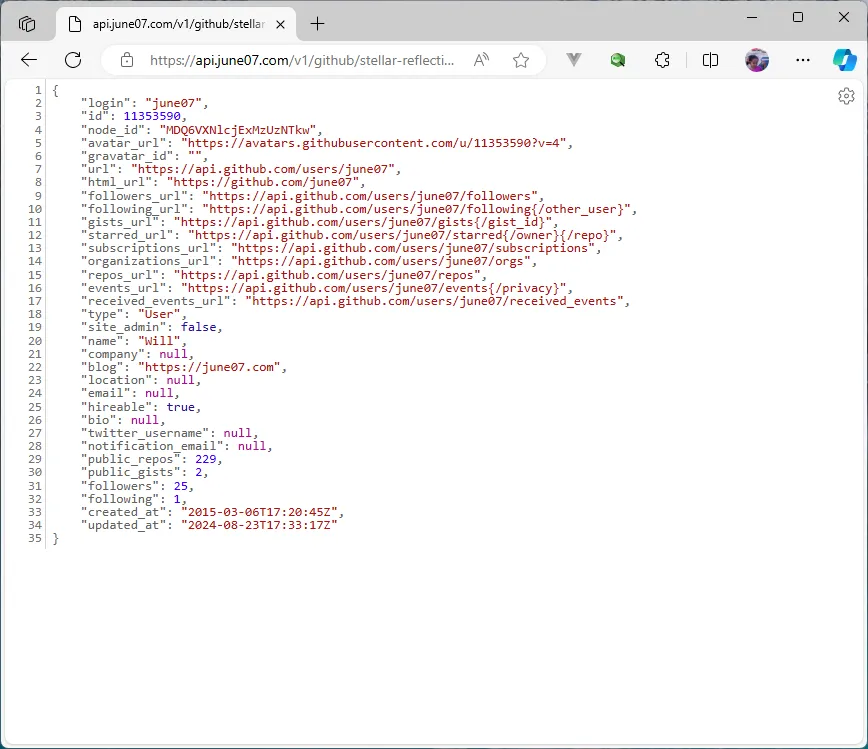Screen dimensions: 868x749
Task: Open the avatars.githubusercontent.com avatar URL
Action: coord(373,143)
